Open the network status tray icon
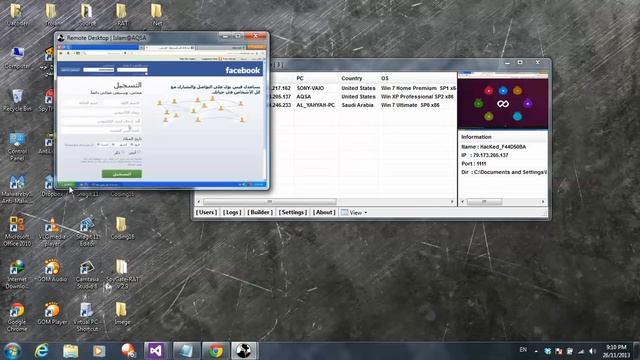 (x=581, y=351)
